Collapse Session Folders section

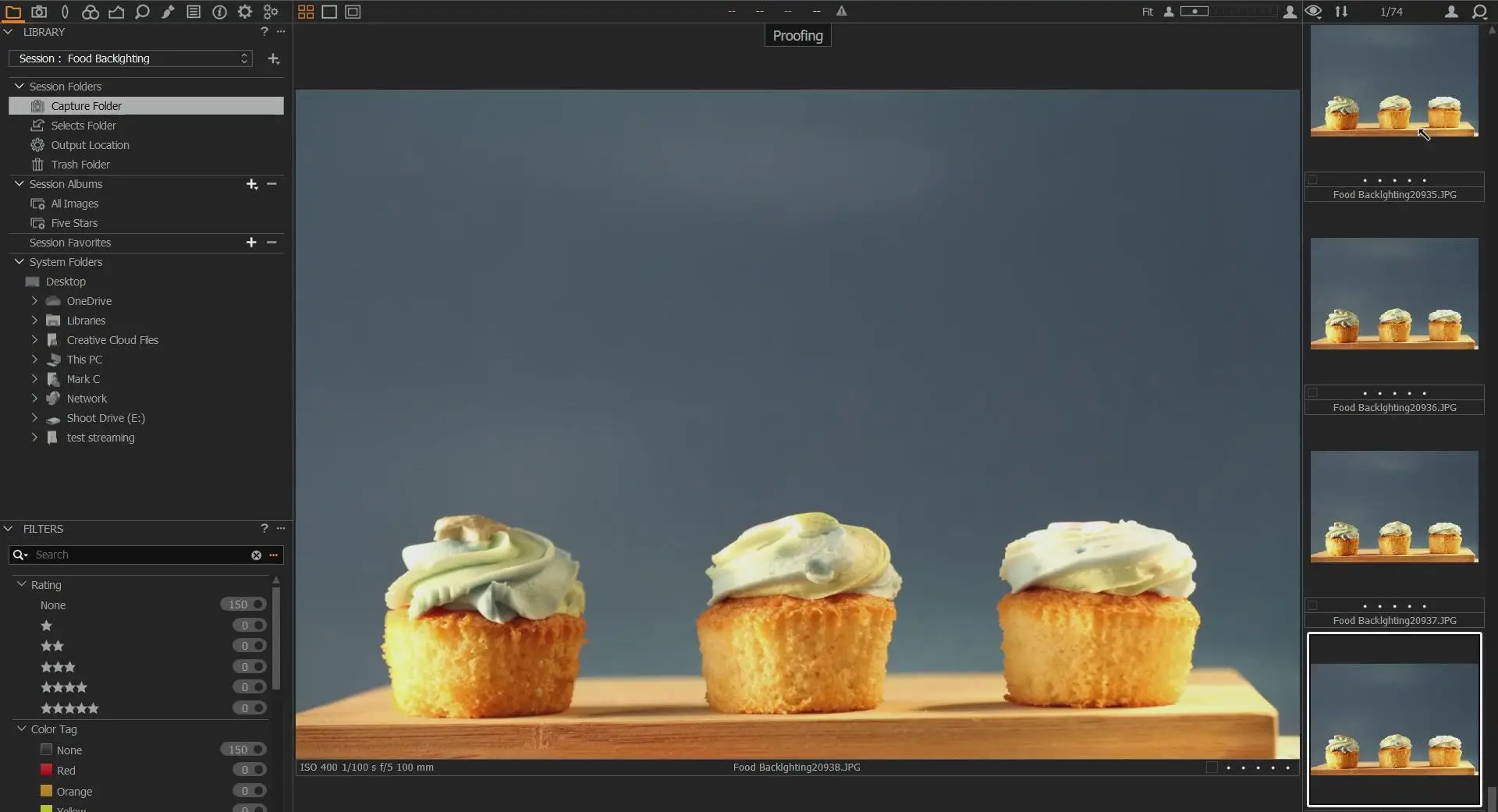click(19, 87)
